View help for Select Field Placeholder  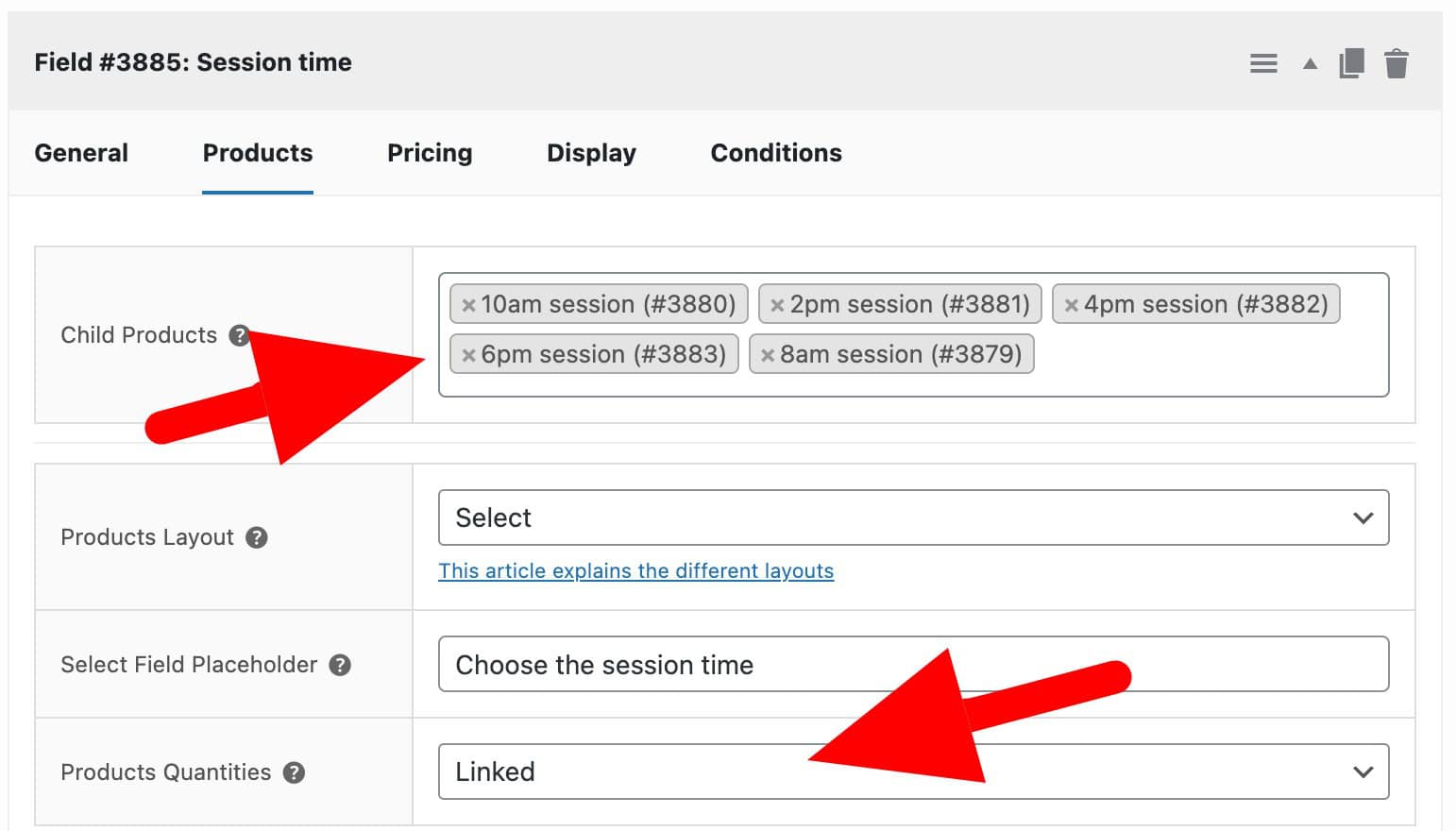click(x=340, y=665)
